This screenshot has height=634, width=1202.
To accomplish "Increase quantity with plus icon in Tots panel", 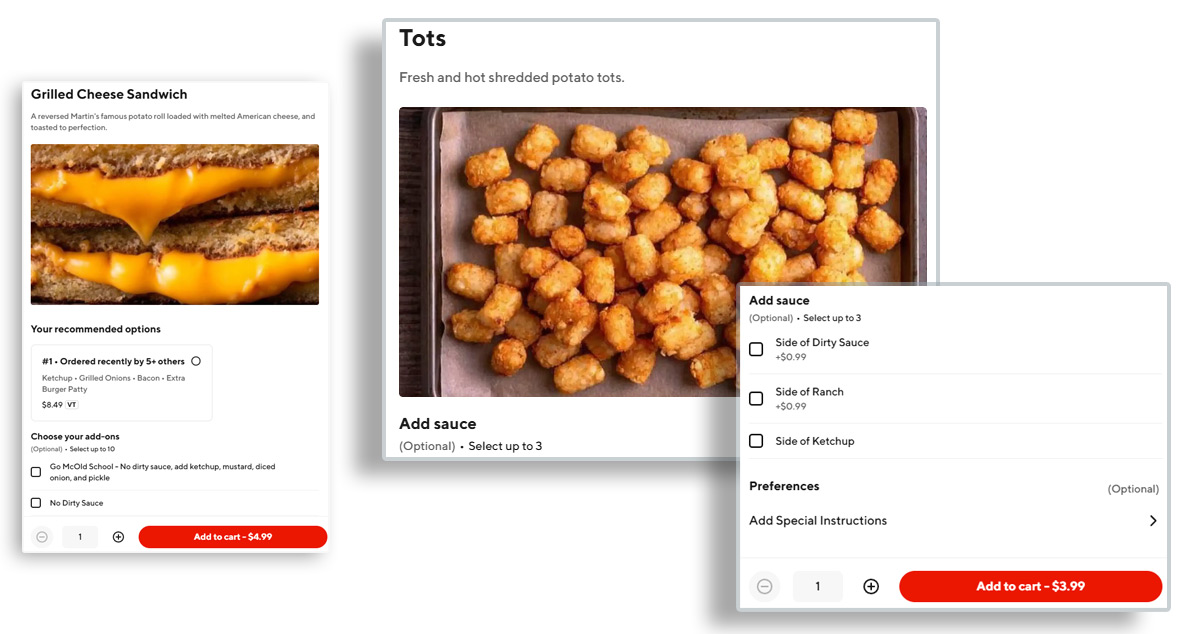I will coord(871,587).
